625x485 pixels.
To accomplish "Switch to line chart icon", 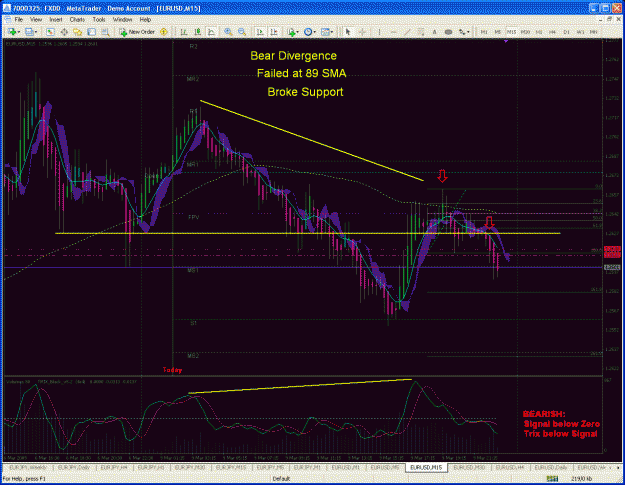I will (211, 32).
